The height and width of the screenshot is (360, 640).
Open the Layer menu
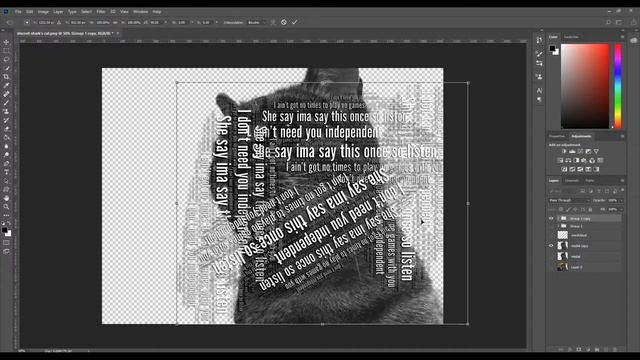58,12
